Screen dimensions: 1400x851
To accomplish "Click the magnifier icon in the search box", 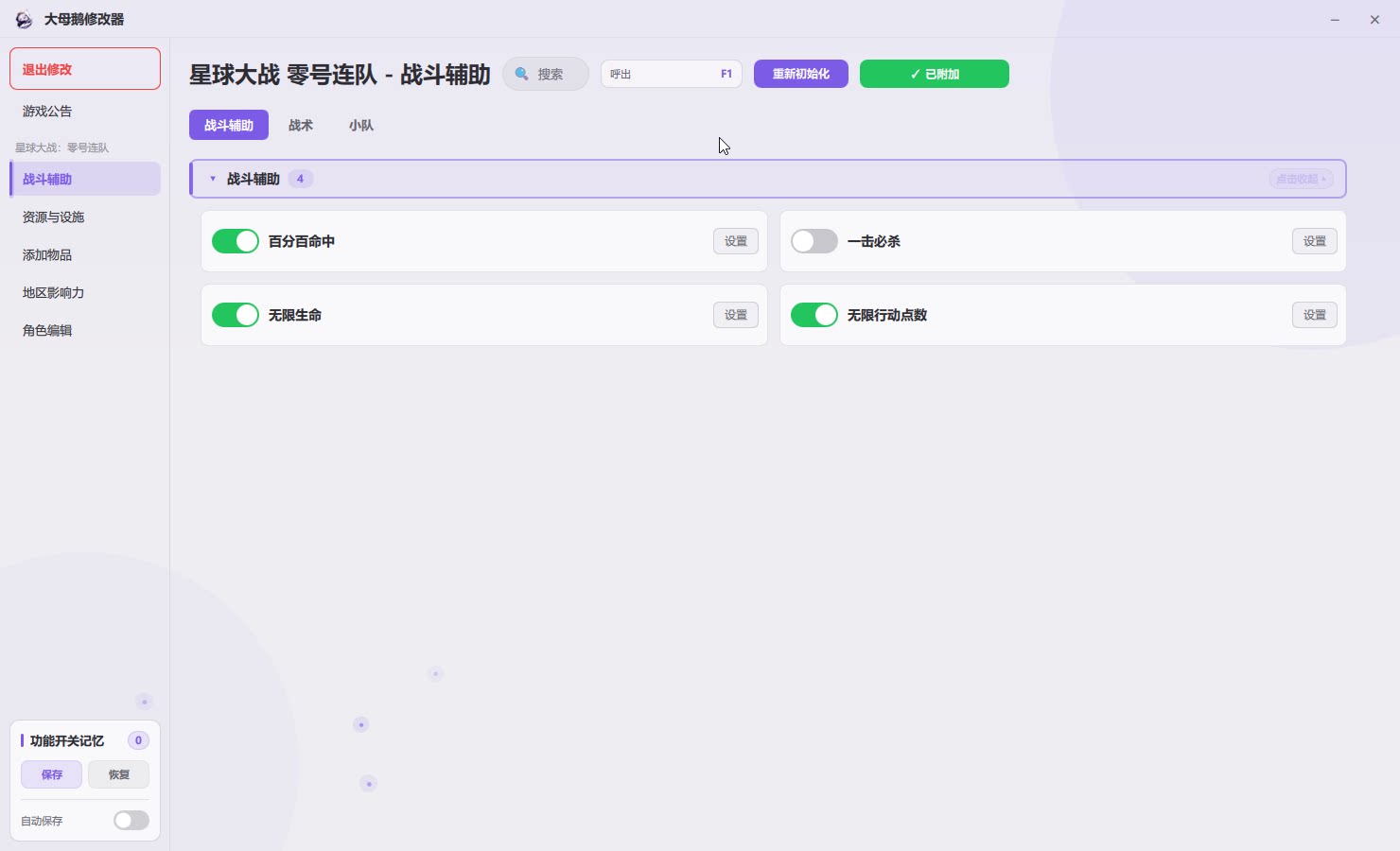I will click(521, 74).
